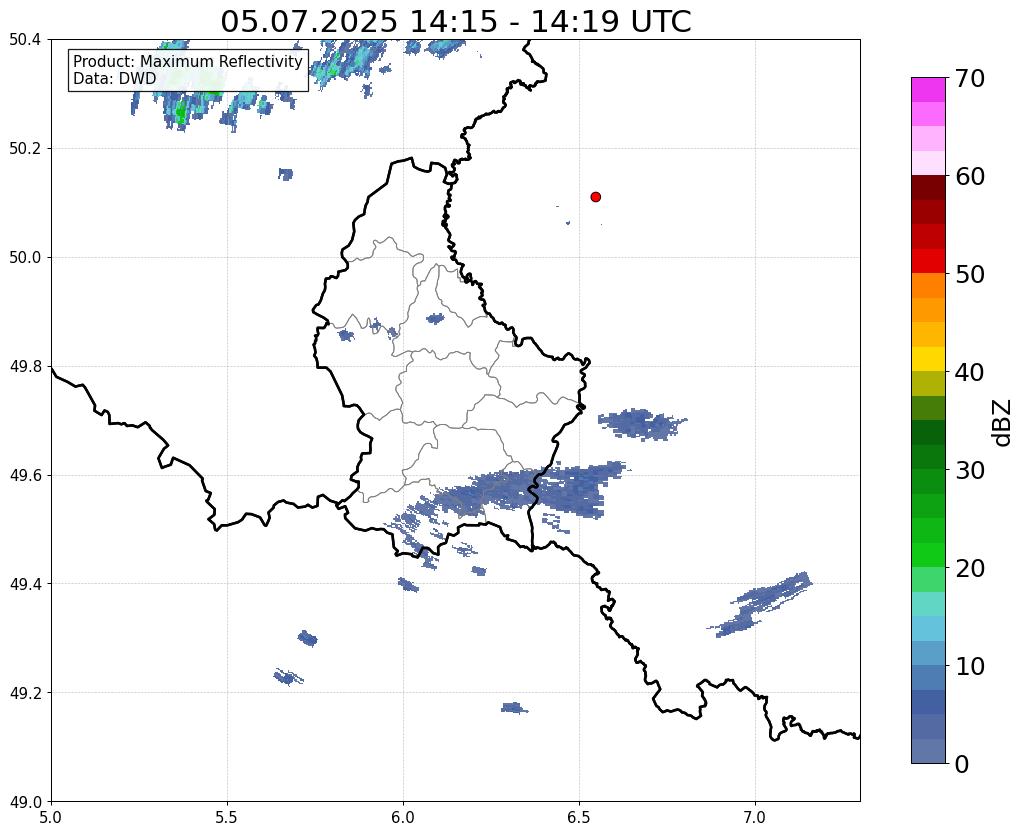The width and height of the screenshot is (1023, 834).
Task: Click the latitude tick label '49.2'
Action: (x=25, y=693)
